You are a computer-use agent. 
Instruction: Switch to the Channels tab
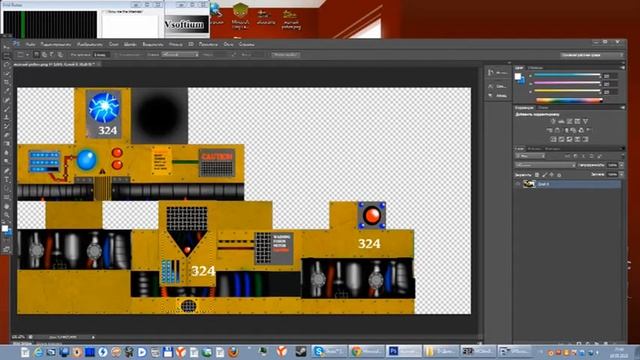point(534,149)
